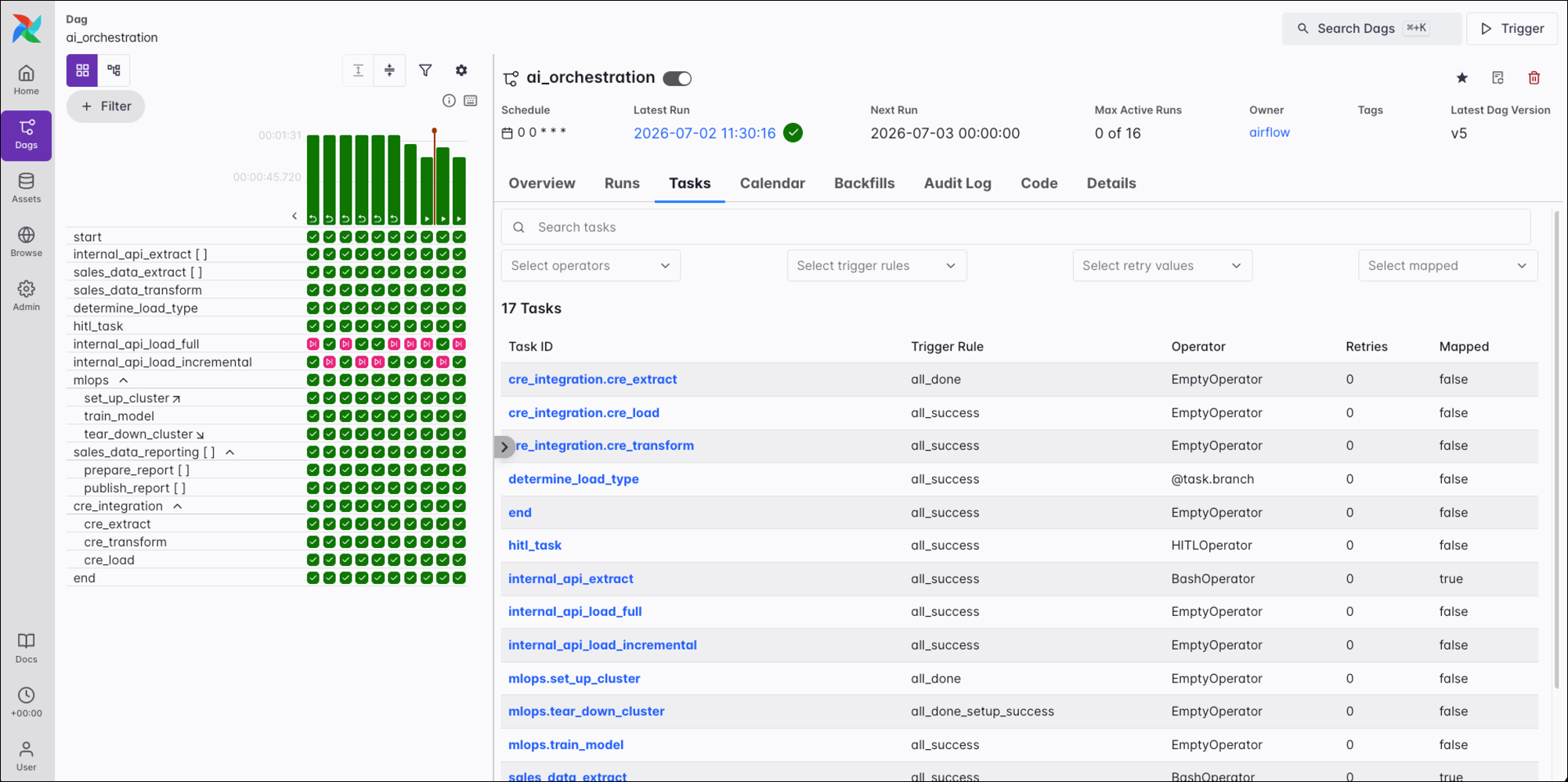1568x782 pixels.
Task: Favorite the dag with star icon
Action: [1462, 77]
